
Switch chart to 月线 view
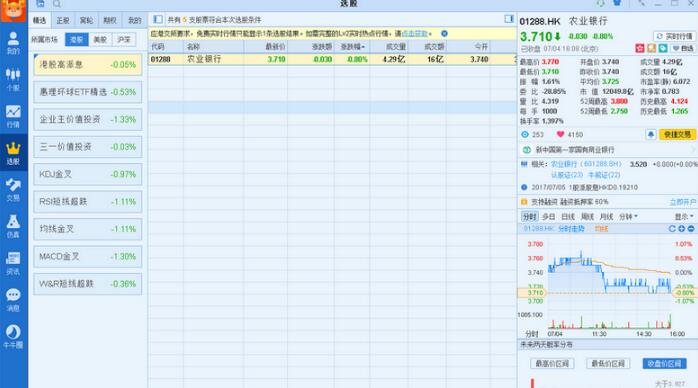point(606,217)
